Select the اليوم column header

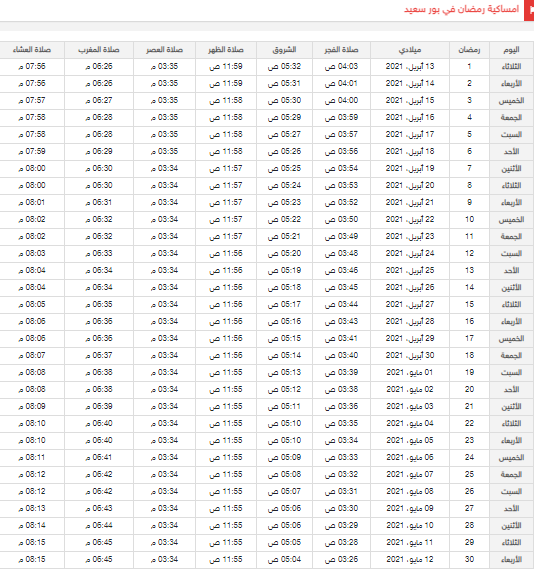pyautogui.click(x=511, y=50)
